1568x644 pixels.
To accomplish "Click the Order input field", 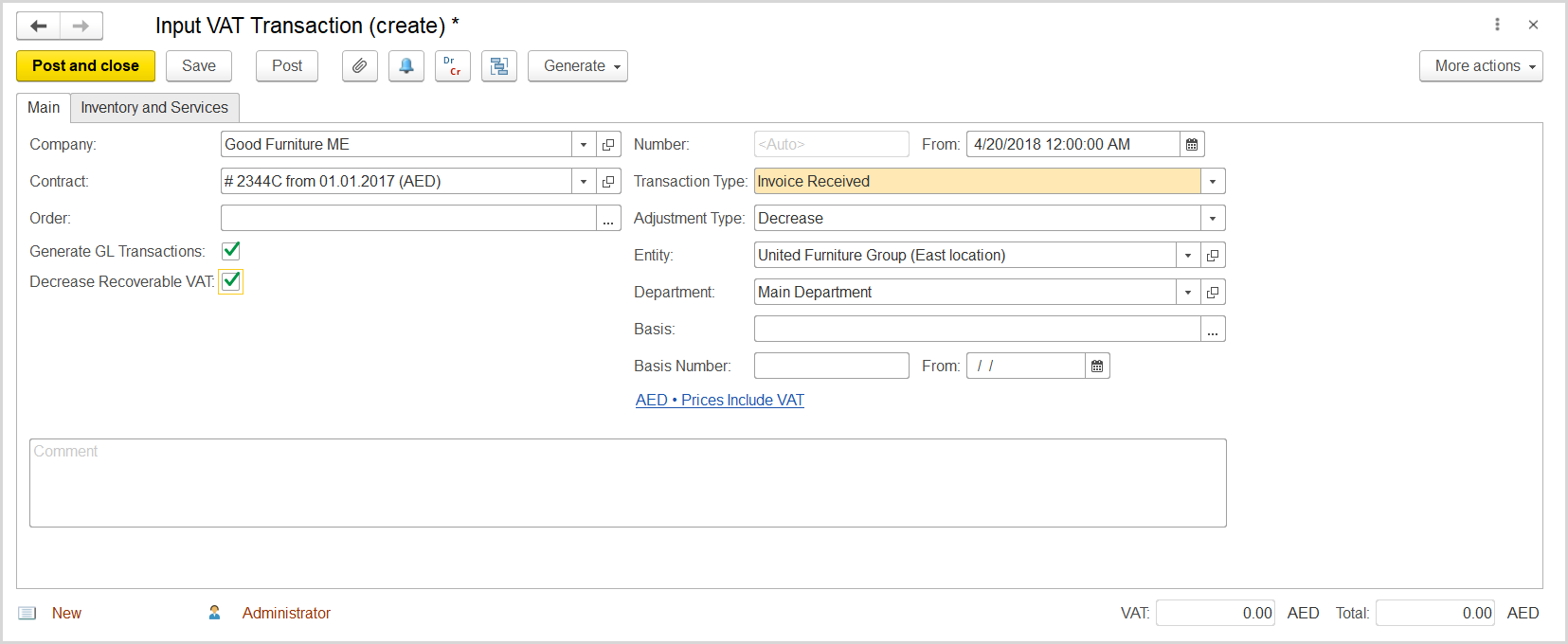I will (x=408, y=218).
